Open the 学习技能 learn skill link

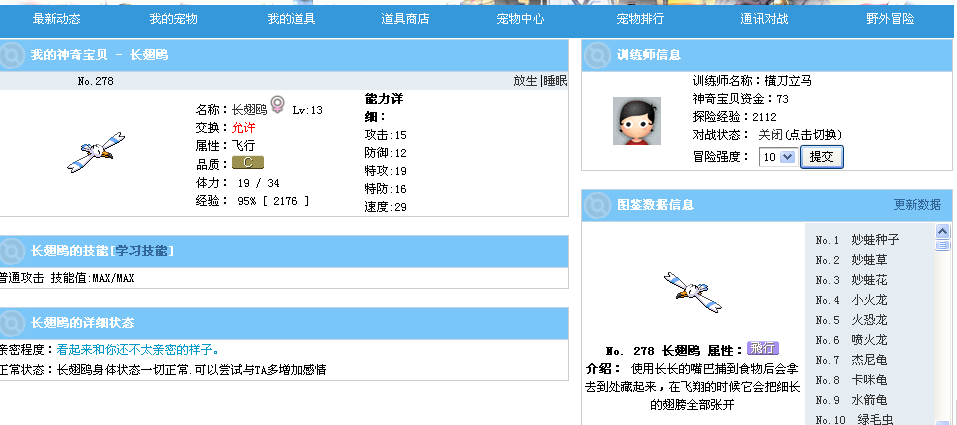[x=141, y=250]
